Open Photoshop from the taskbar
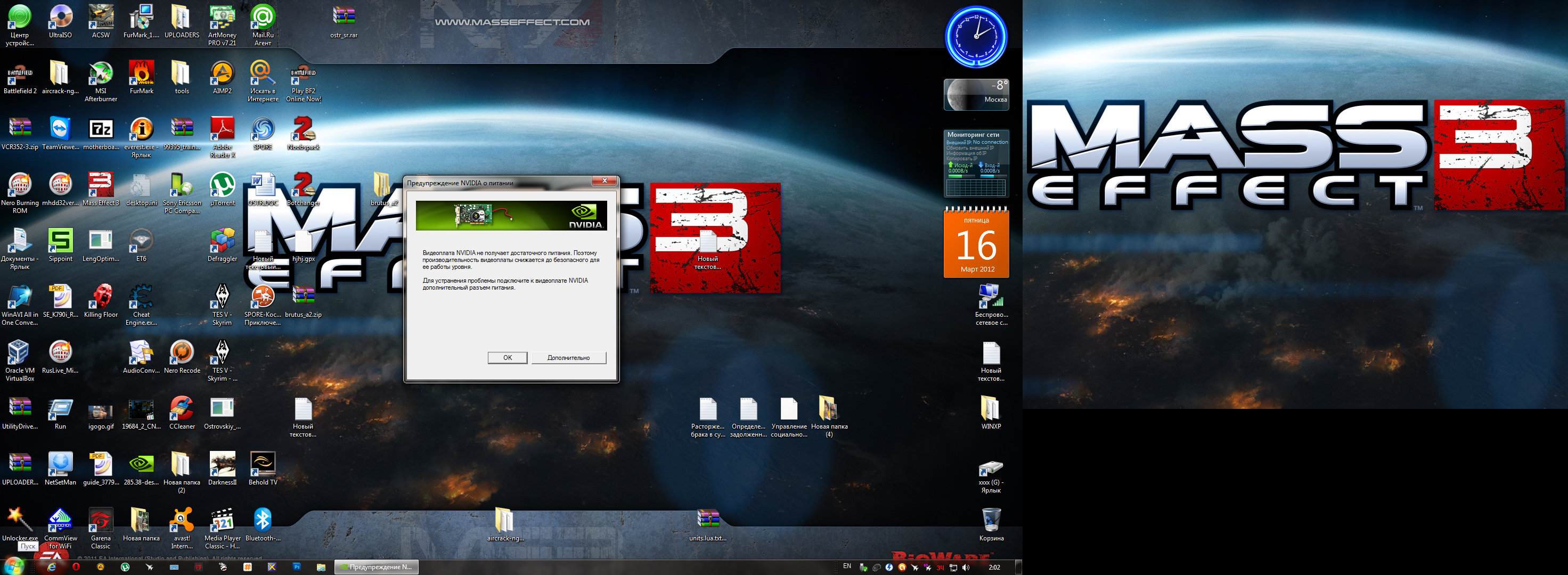Image resolution: width=1568 pixels, height=575 pixels. point(297,567)
